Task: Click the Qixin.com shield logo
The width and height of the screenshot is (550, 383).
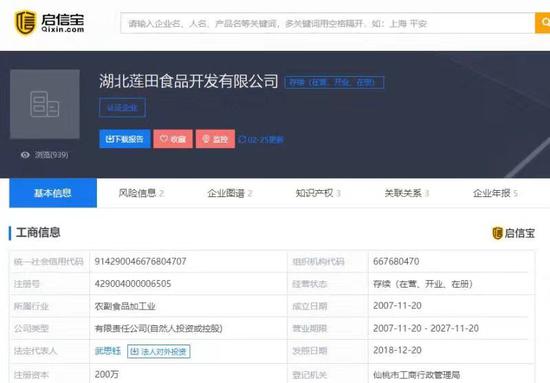Action: [x=25, y=23]
